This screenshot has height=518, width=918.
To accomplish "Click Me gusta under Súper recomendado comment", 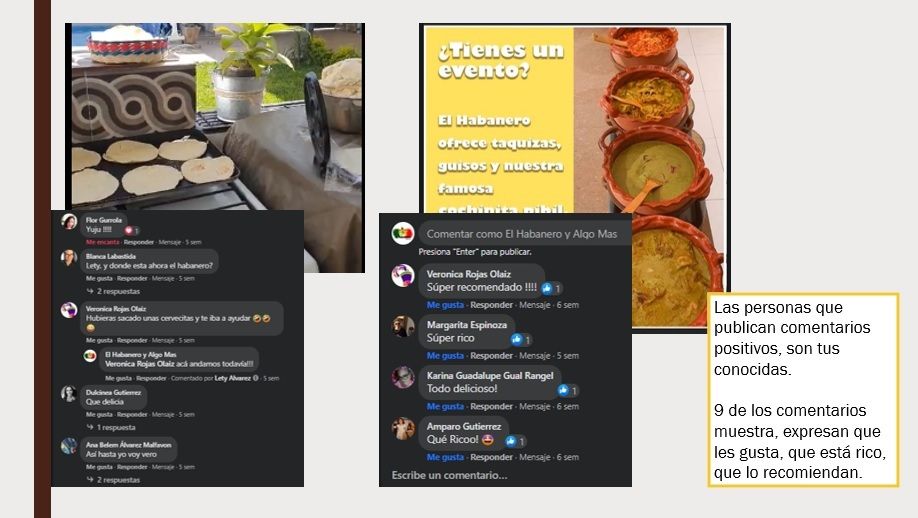I will [x=445, y=305].
